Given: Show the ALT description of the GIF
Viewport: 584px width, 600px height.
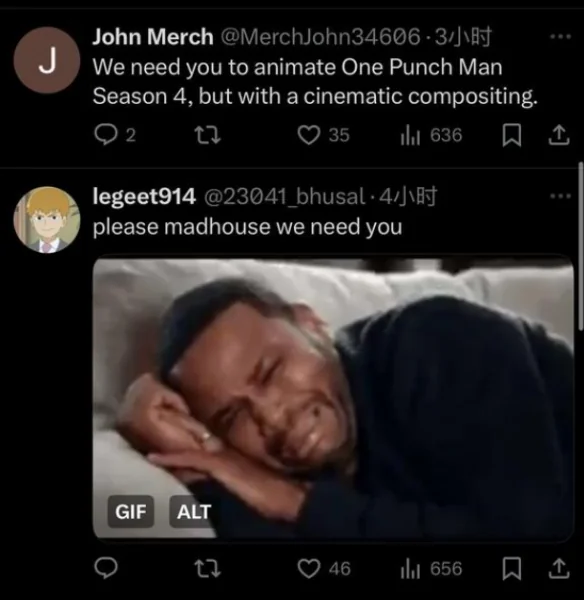Looking at the screenshot, I should 194,512.
